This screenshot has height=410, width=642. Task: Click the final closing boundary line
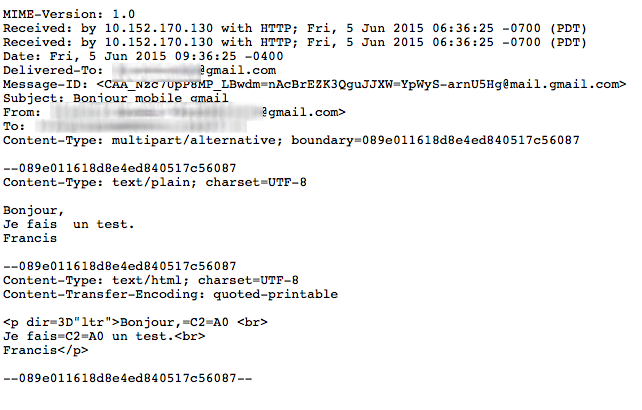[127, 378]
